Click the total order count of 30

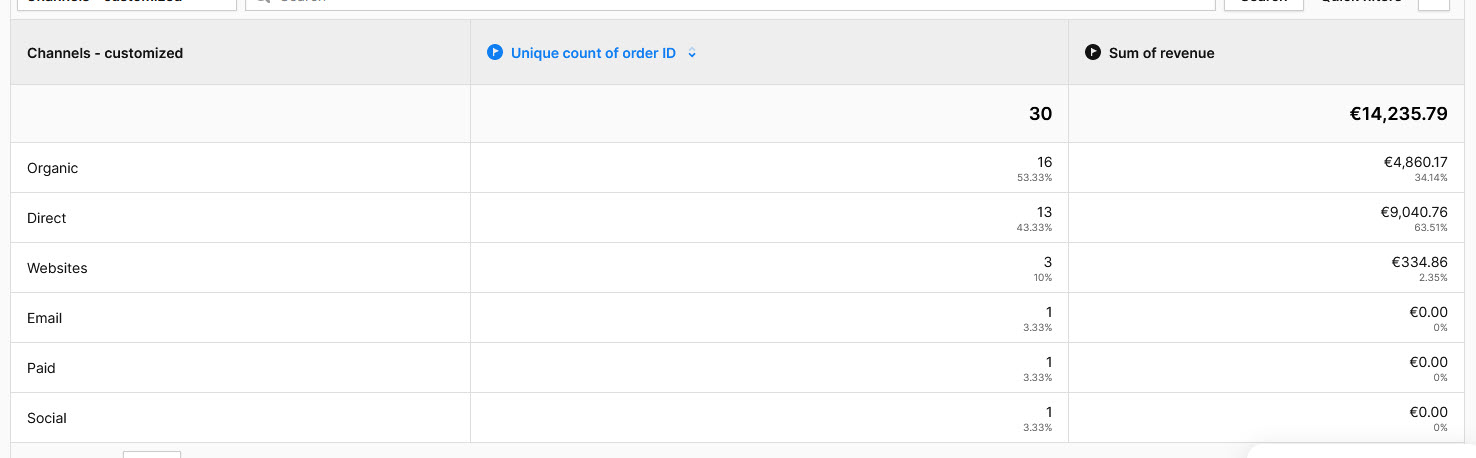click(x=1040, y=114)
